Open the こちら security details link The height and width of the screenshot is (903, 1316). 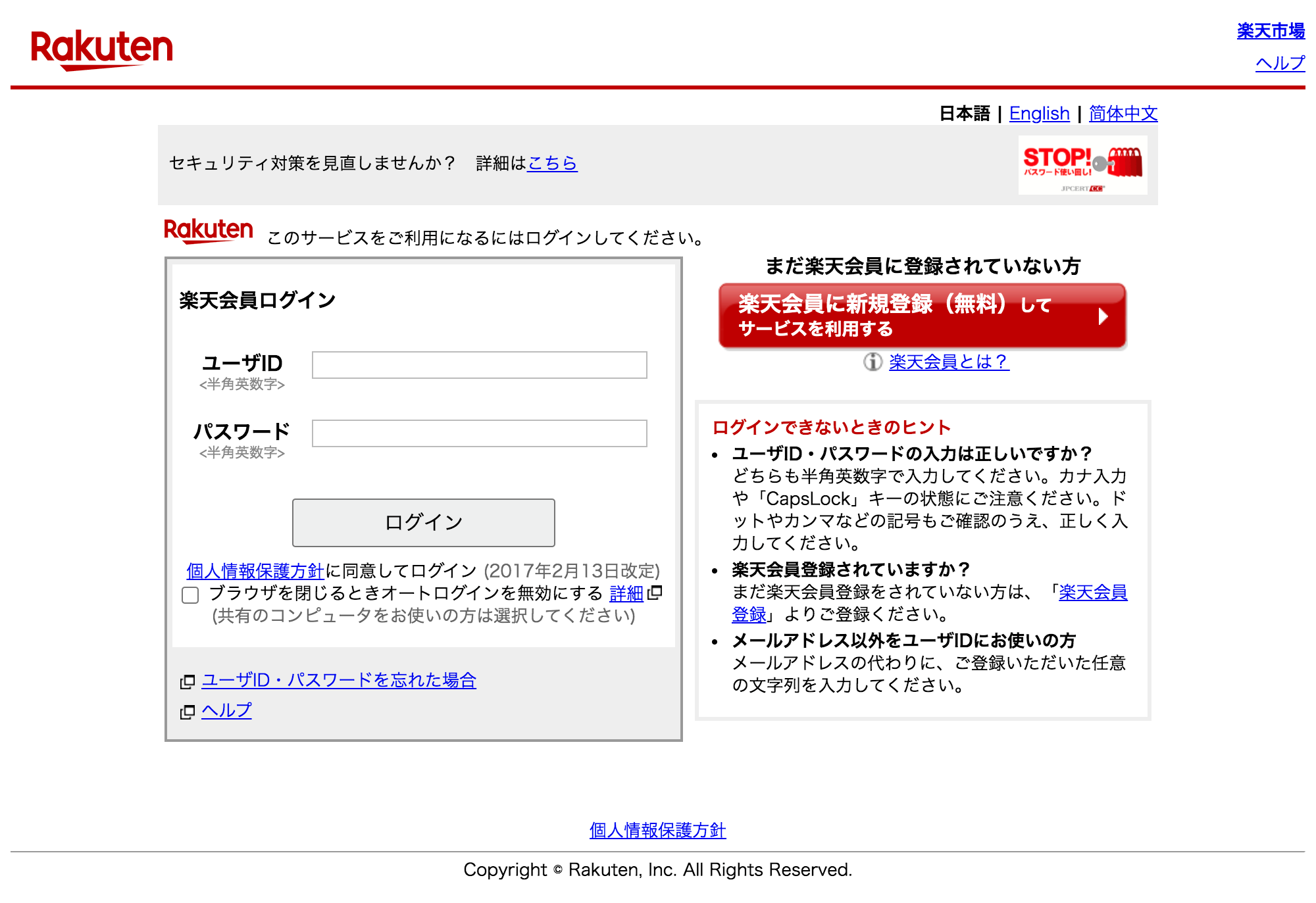(x=552, y=162)
